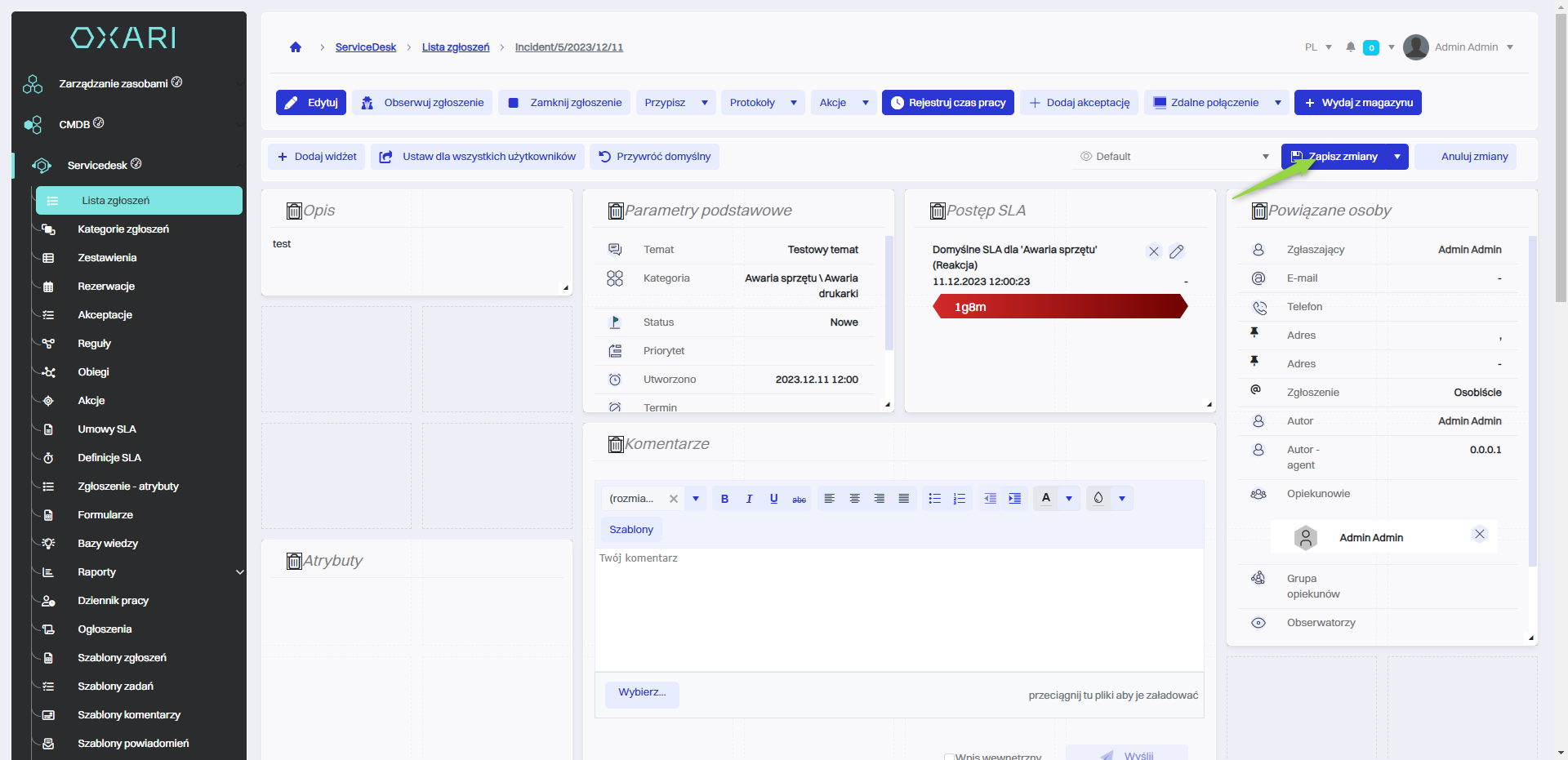The image size is (1568, 760).
Task: Expand the Raporty sidebar section
Action: 239,572
